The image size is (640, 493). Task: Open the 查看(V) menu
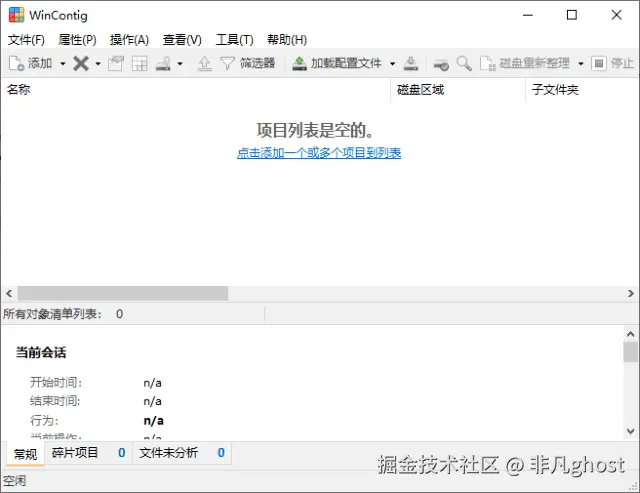tap(182, 40)
